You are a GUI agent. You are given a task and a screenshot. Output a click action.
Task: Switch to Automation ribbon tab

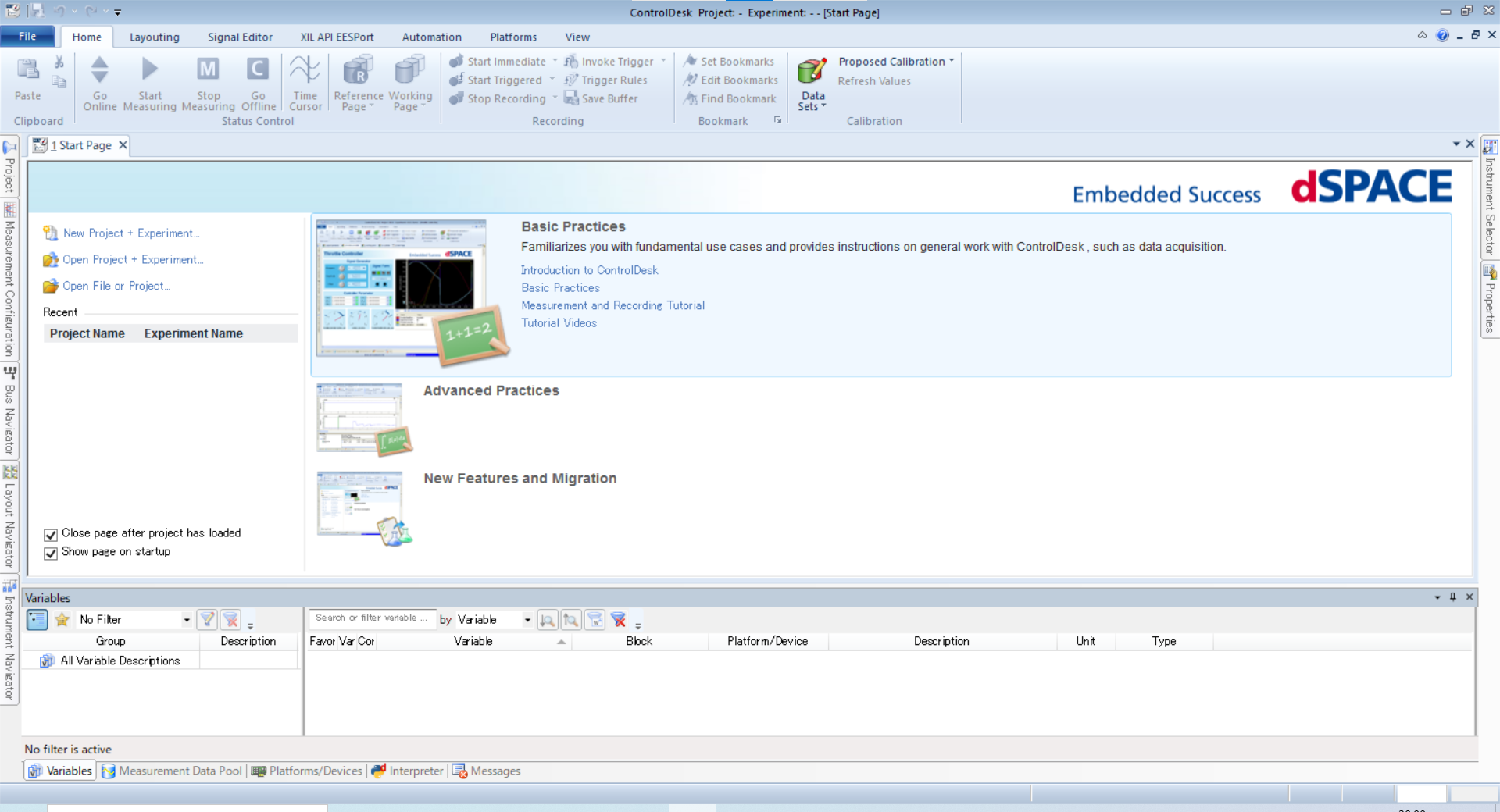click(x=431, y=37)
